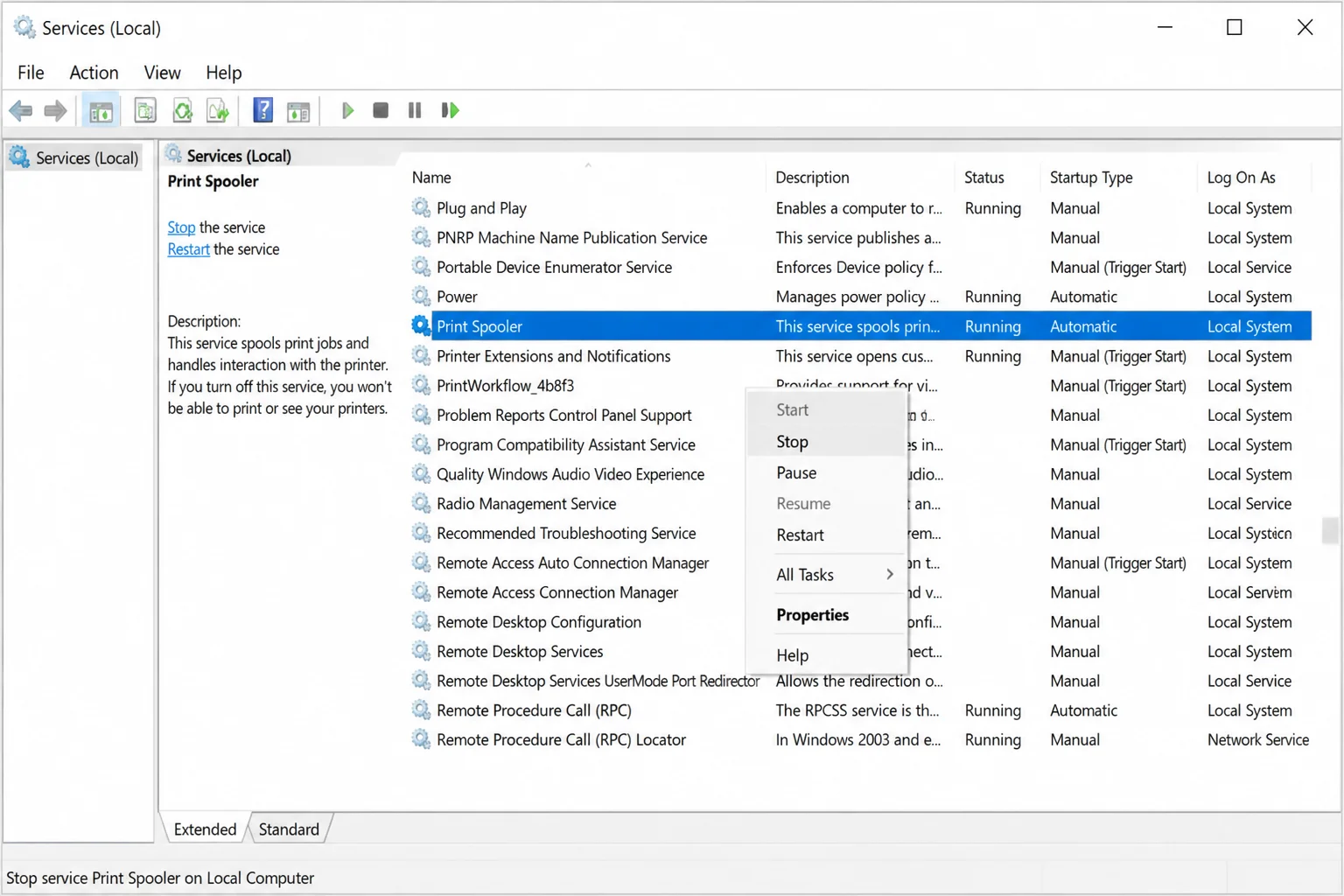Select Remote Procedure Call (RPC) service name
Viewport: 1344px width, 896px height.
(x=534, y=710)
